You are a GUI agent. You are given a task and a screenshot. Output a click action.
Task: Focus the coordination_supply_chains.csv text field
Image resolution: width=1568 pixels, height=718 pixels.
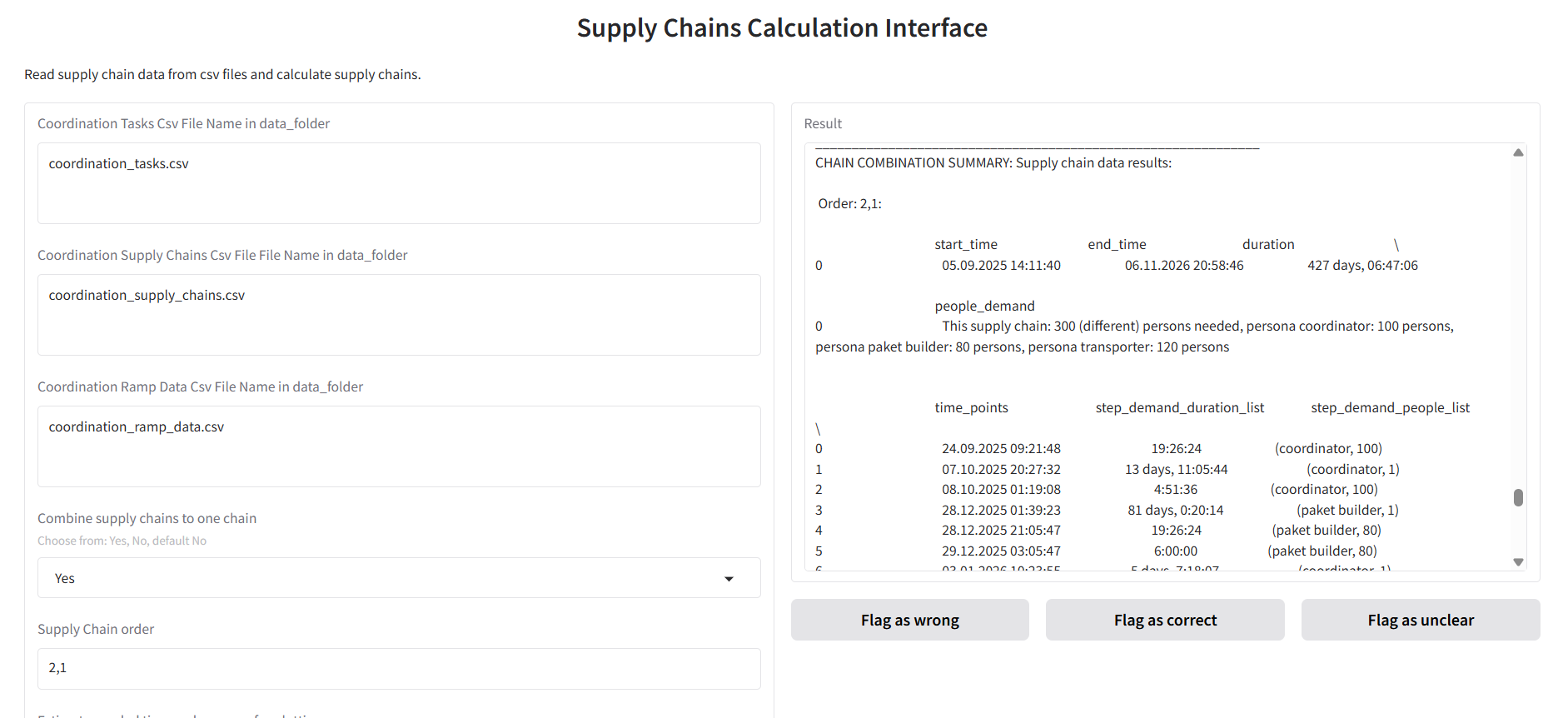tap(399, 315)
